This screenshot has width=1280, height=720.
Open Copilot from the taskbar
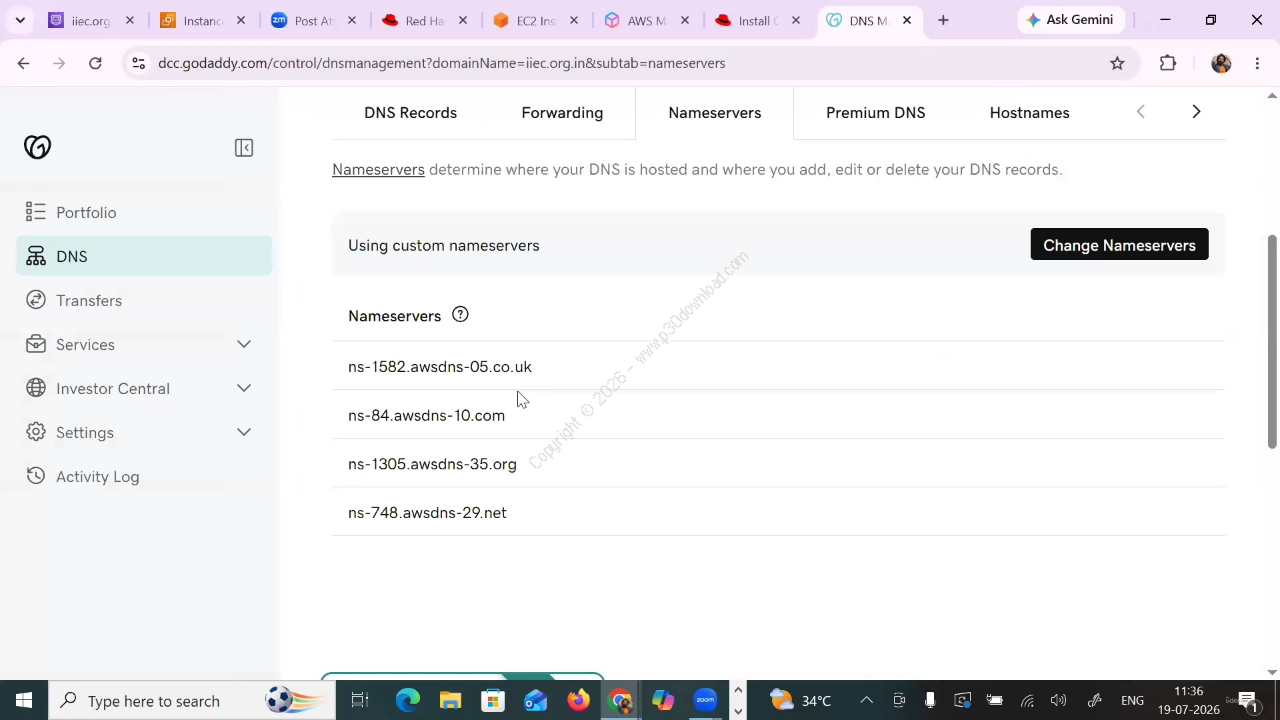click(x=663, y=700)
